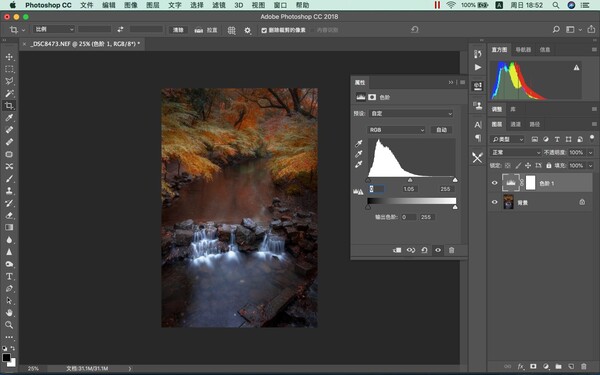Click the black point eyedropper in Levels
The image size is (600, 375).
(359, 143)
